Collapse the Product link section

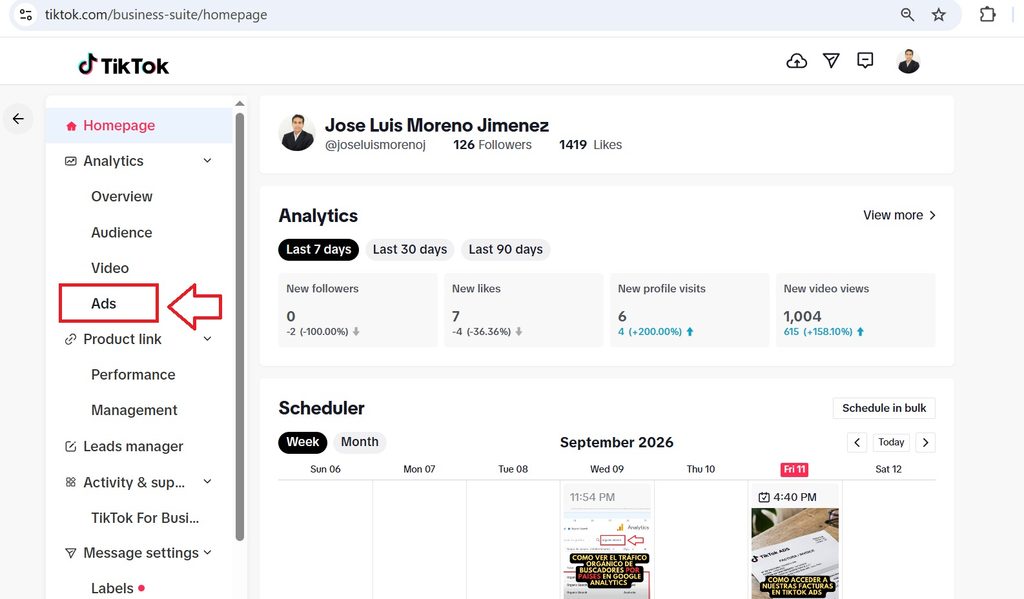click(207, 339)
